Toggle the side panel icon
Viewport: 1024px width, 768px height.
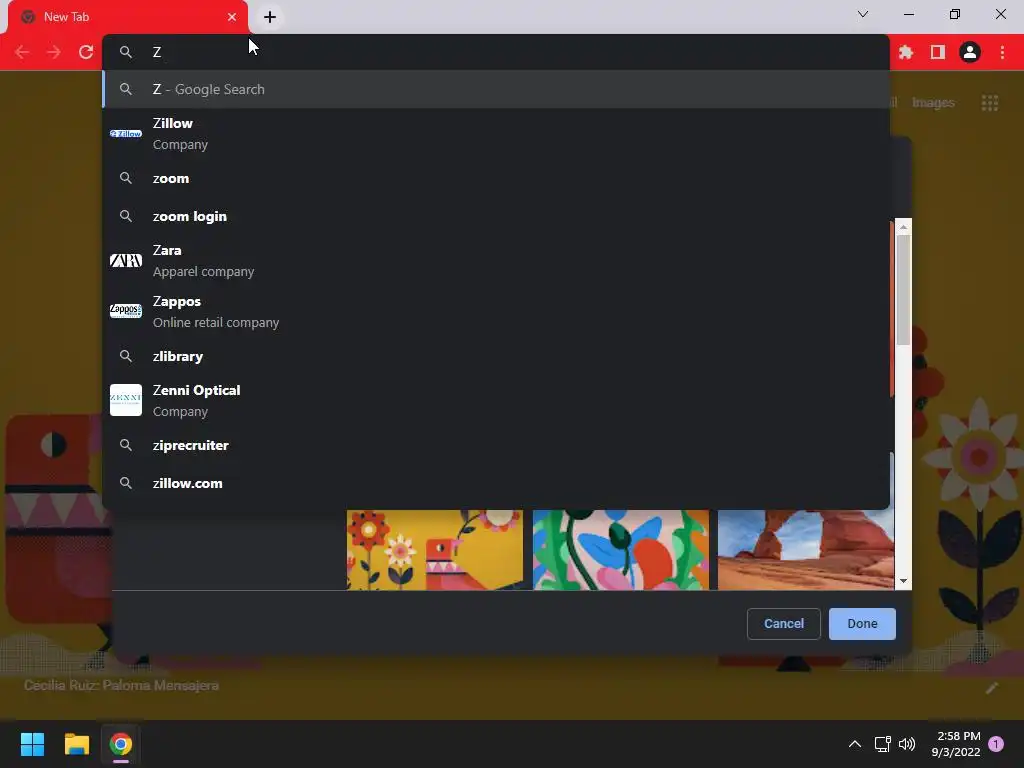(x=938, y=52)
